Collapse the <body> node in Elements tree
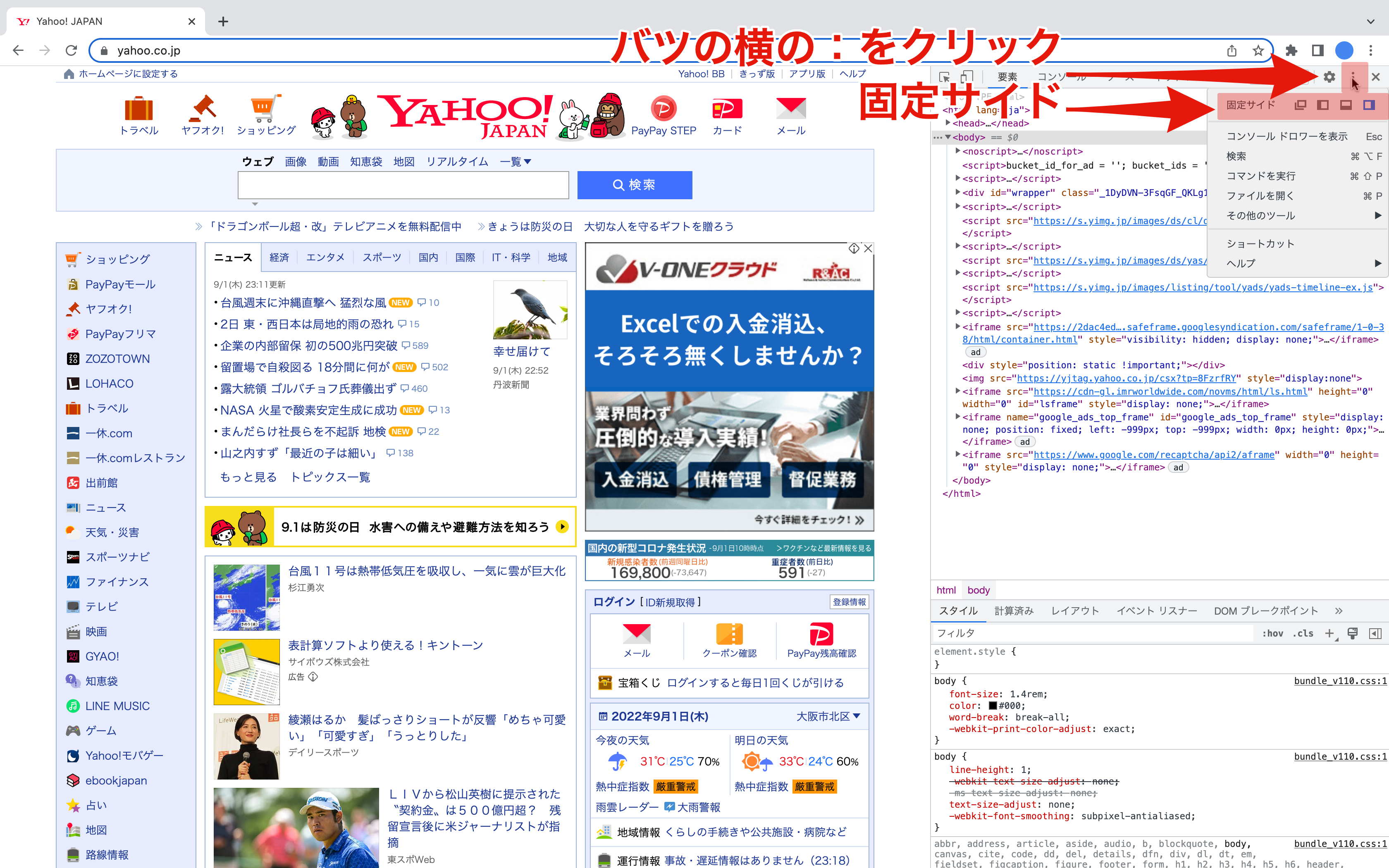1389x868 pixels. [948, 137]
